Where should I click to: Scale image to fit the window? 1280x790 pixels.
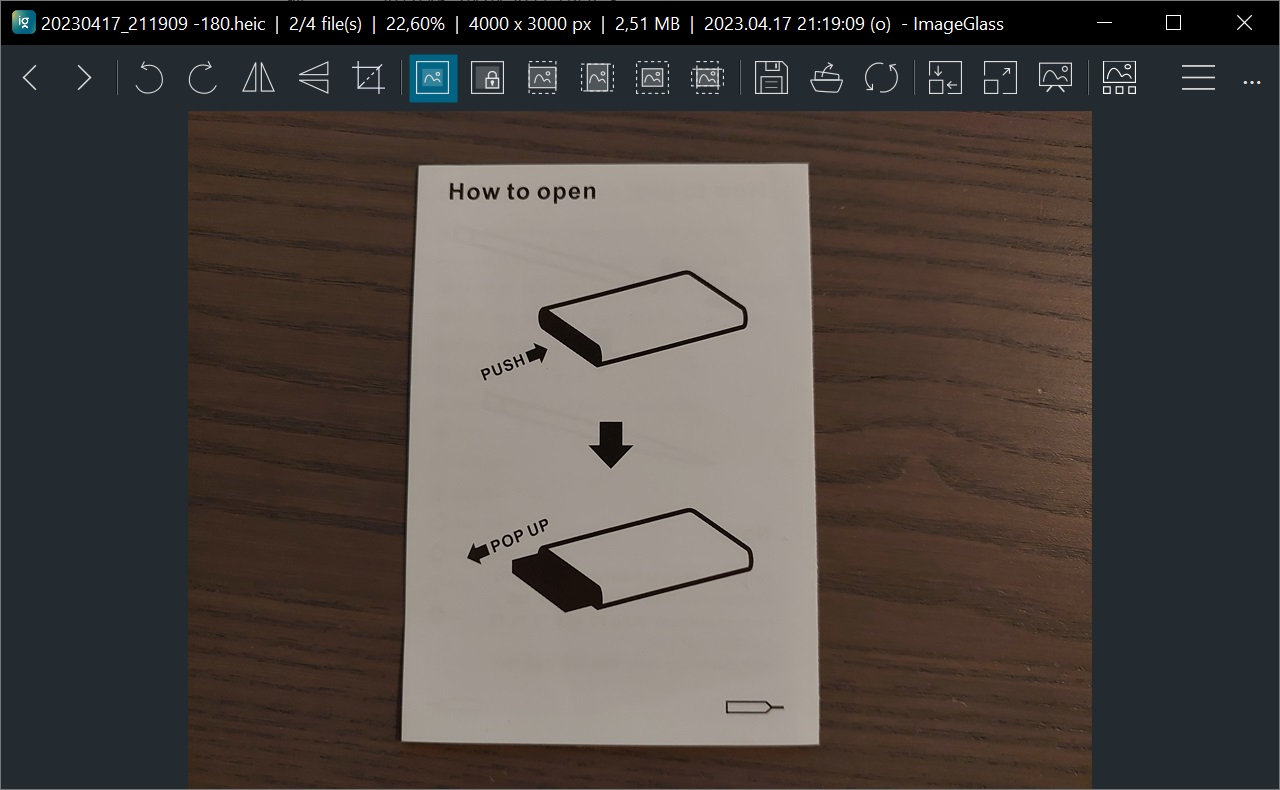pyautogui.click(x=943, y=78)
